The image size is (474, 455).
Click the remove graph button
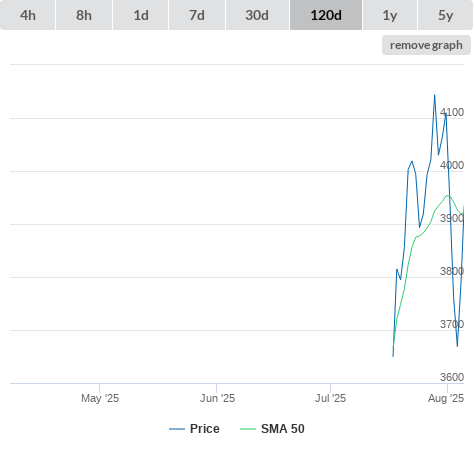pos(426,45)
